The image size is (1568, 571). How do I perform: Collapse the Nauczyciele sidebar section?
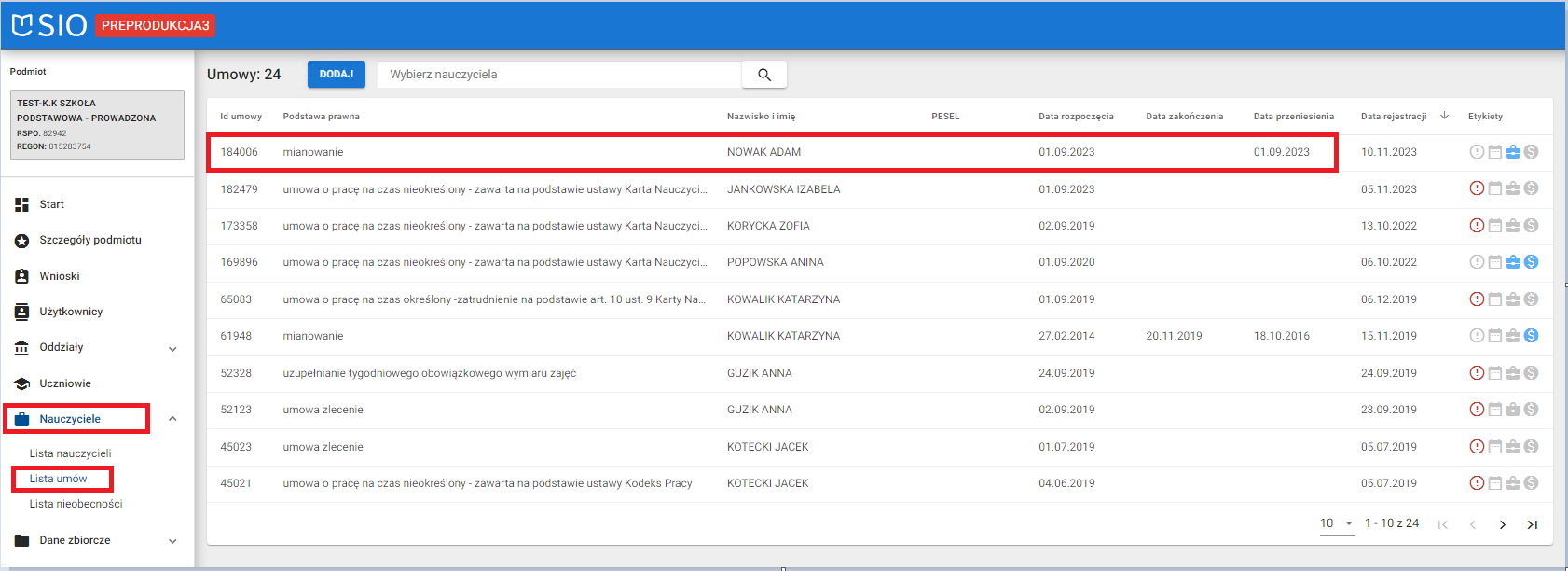pos(172,419)
